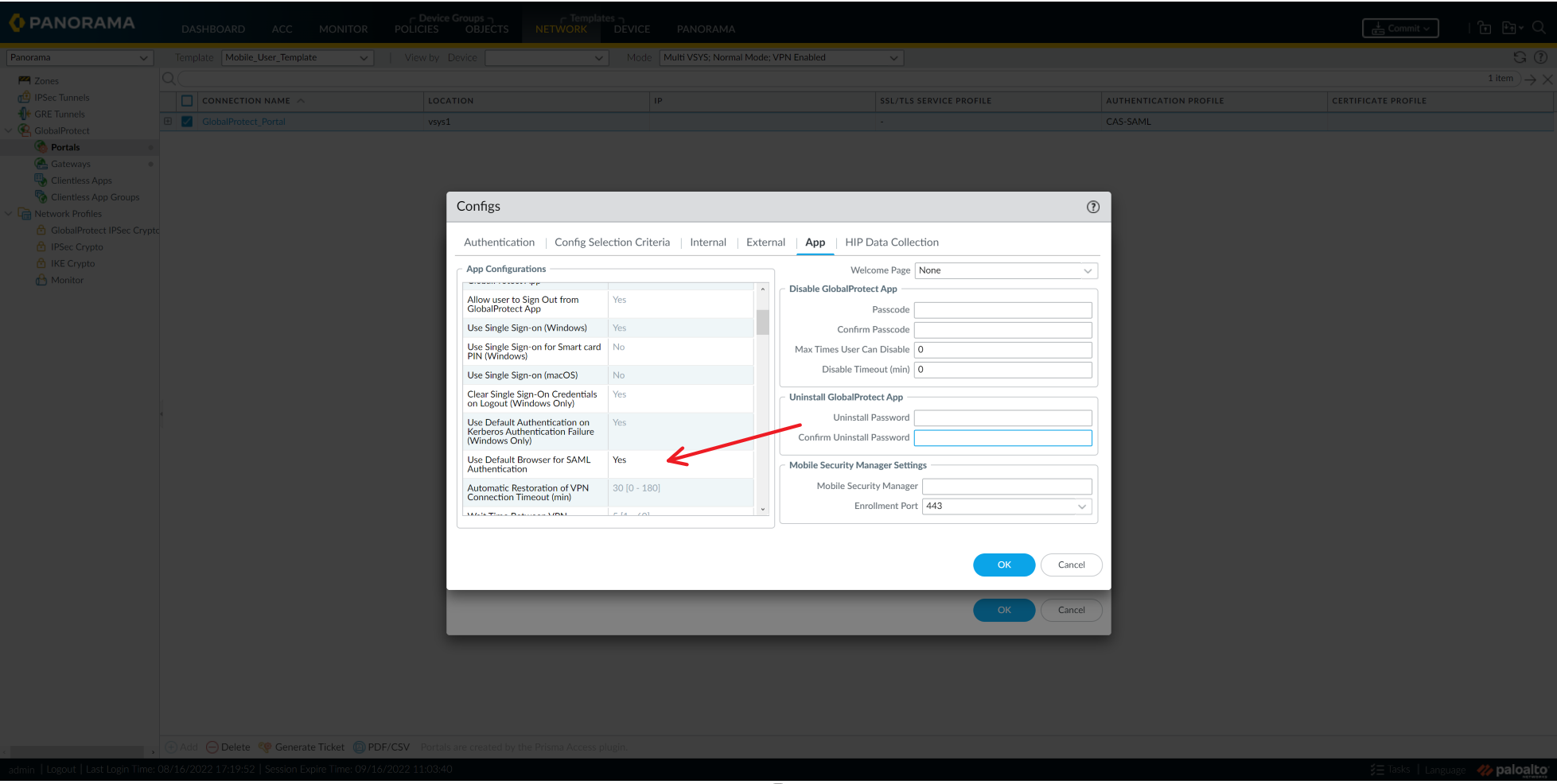Open the global search magnifier icon in the header
The image size is (1557, 784).
pos(1539,28)
